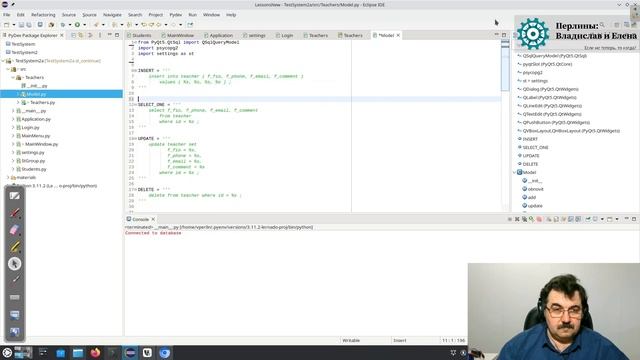This screenshot has width=640, height=360.
Task: Select the red pen annotation tool
Action: tap(15, 213)
